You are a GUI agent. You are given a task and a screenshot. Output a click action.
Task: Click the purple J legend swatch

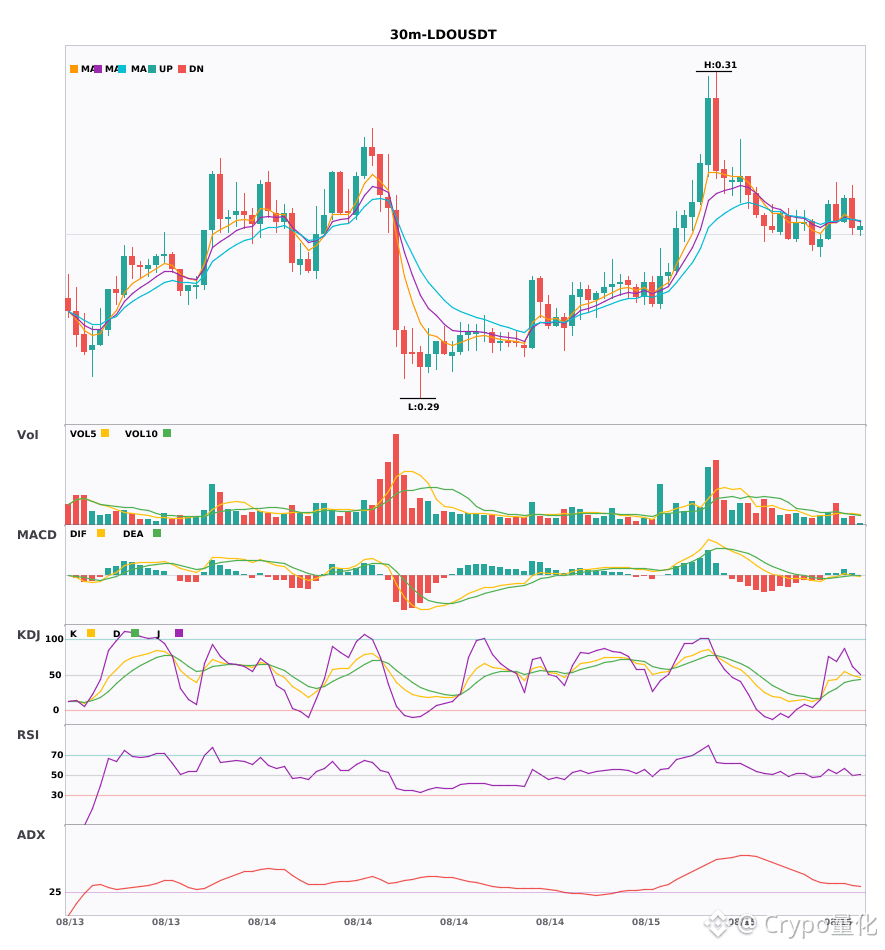click(x=179, y=633)
